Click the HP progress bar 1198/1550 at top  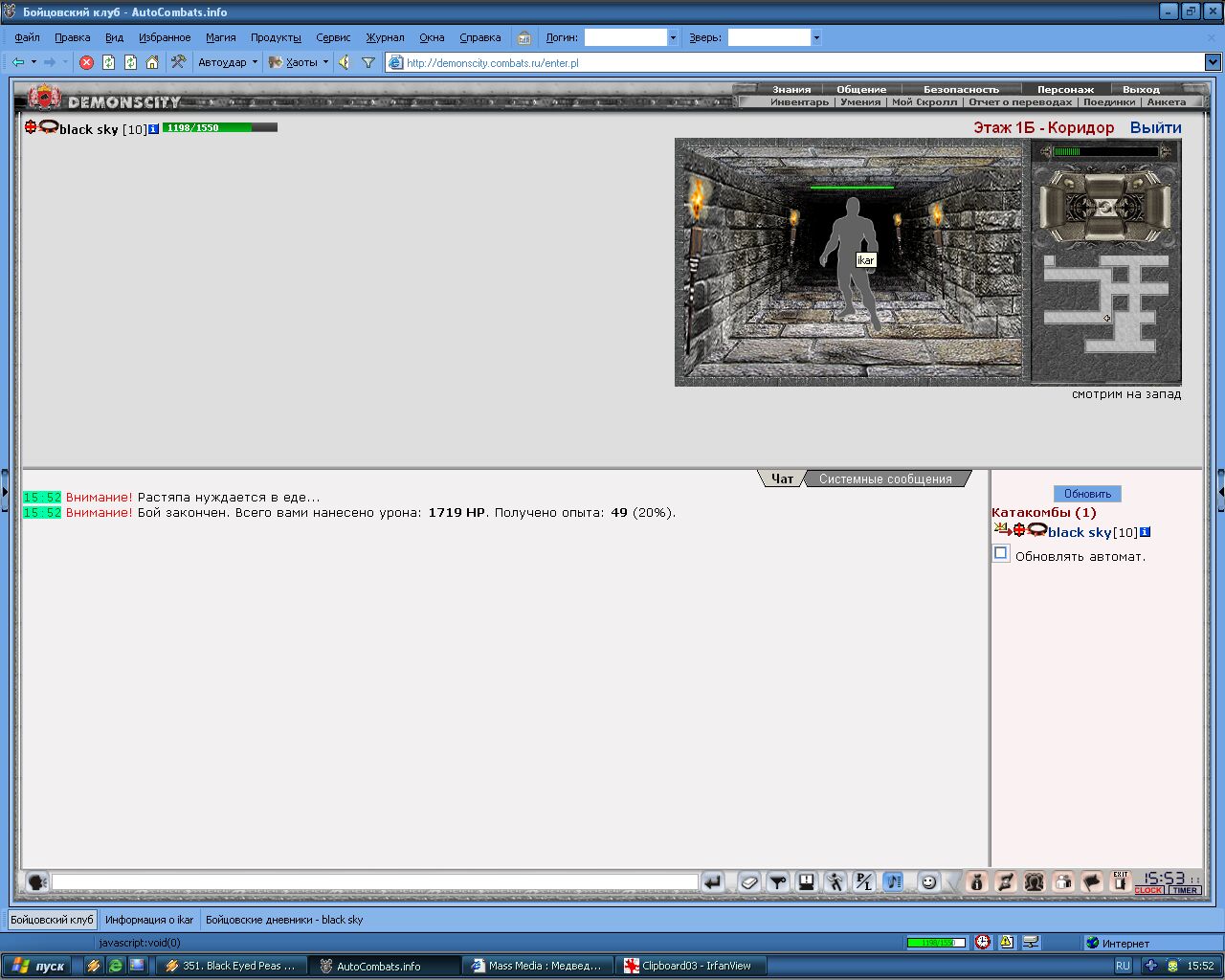[x=219, y=127]
